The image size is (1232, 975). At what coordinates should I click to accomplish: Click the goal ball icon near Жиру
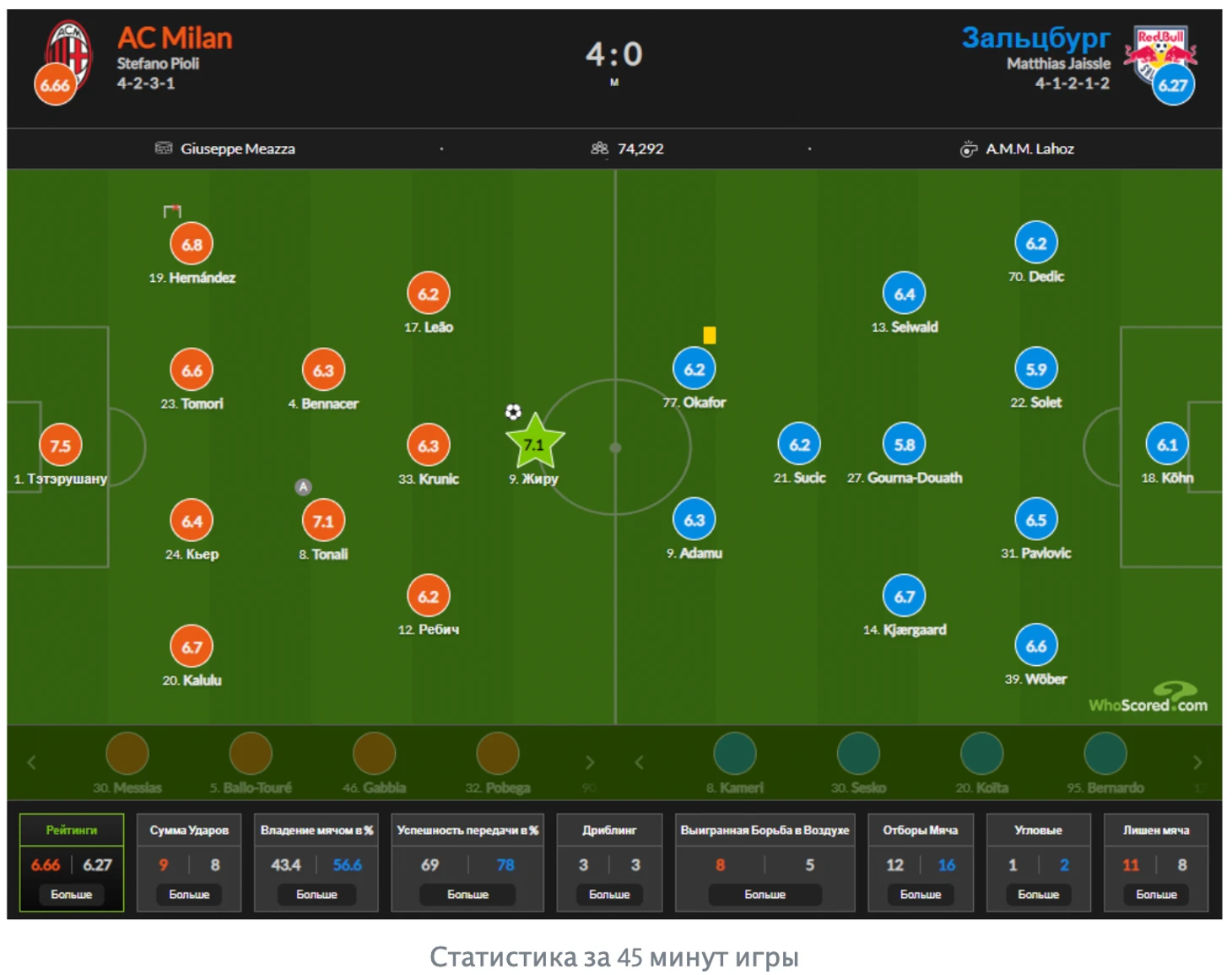[x=513, y=412]
